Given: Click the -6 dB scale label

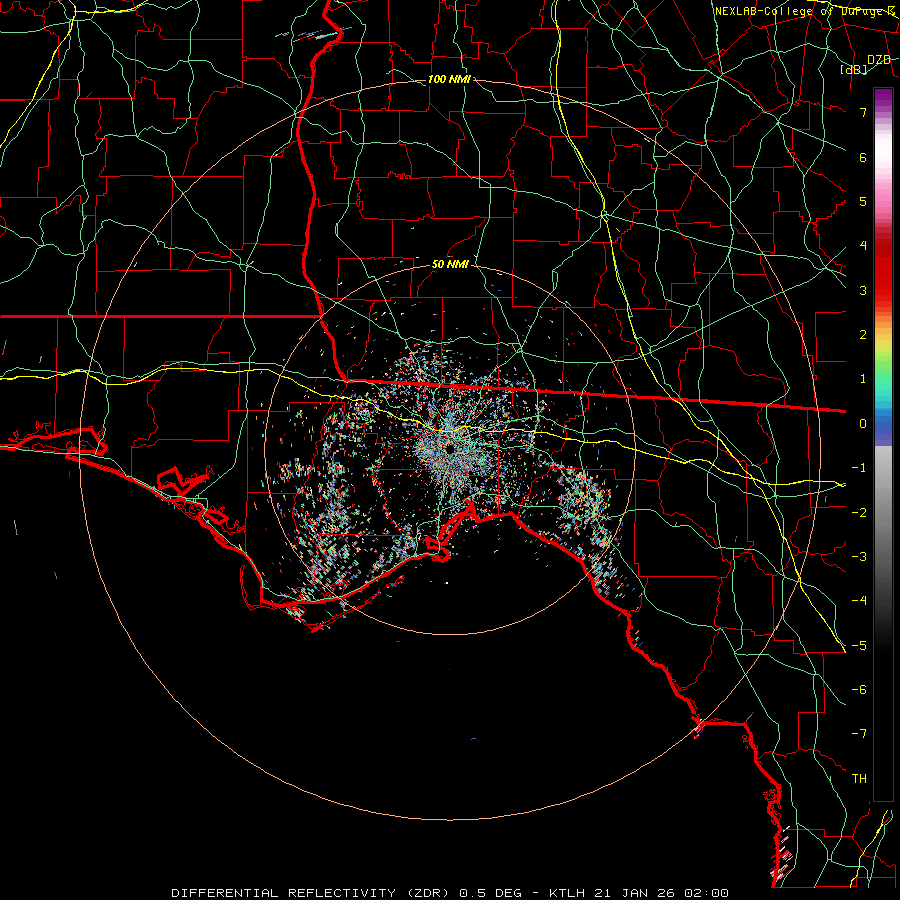Looking at the screenshot, I should point(859,690).
